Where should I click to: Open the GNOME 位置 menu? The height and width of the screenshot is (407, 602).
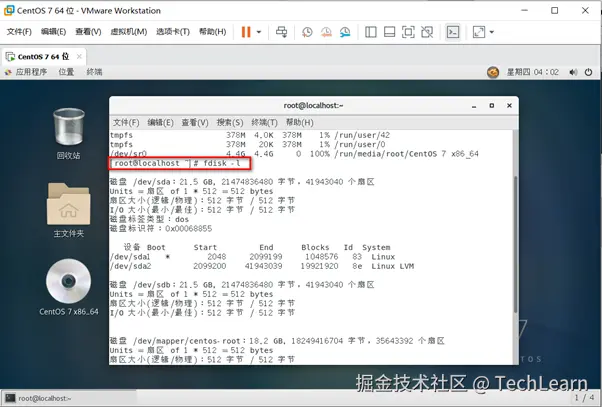coord(66,72)
